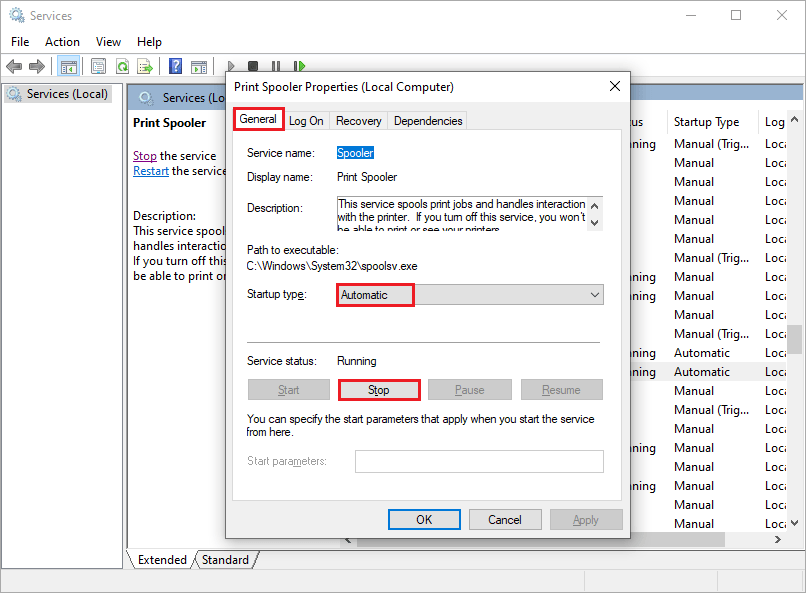Open the Action menu
Viewport: 806px width, 593px height.
point(62,41)
